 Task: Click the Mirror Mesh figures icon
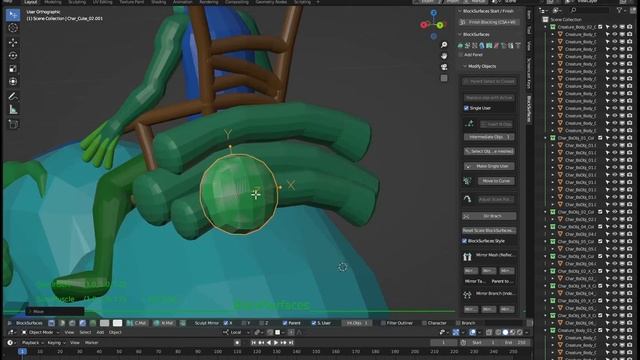[x=467, y=256]
